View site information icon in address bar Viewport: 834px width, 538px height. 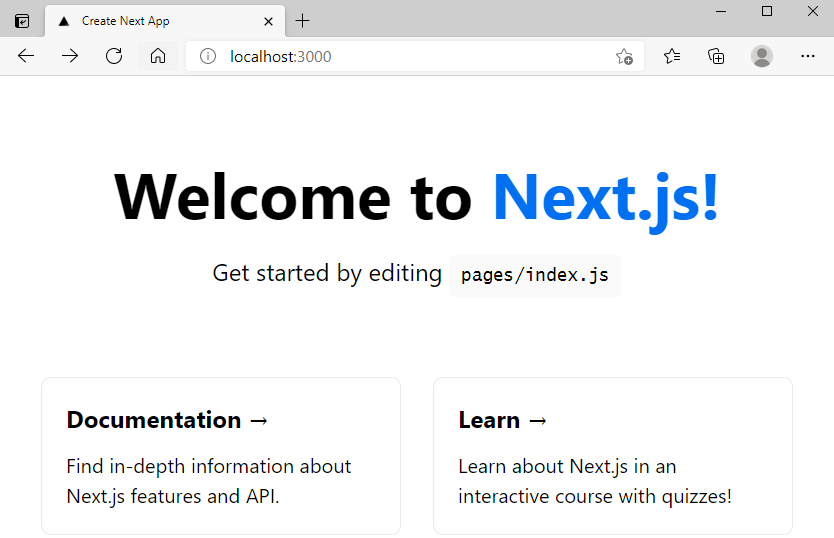[x=207, y=56]
